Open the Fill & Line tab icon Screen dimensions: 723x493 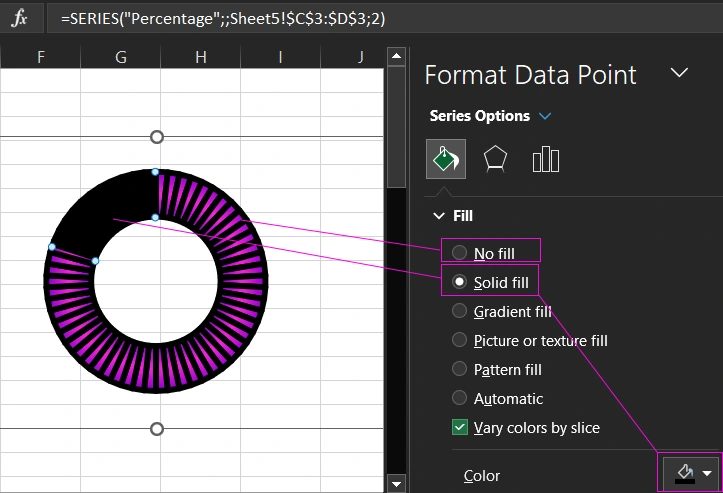(445, 159)
